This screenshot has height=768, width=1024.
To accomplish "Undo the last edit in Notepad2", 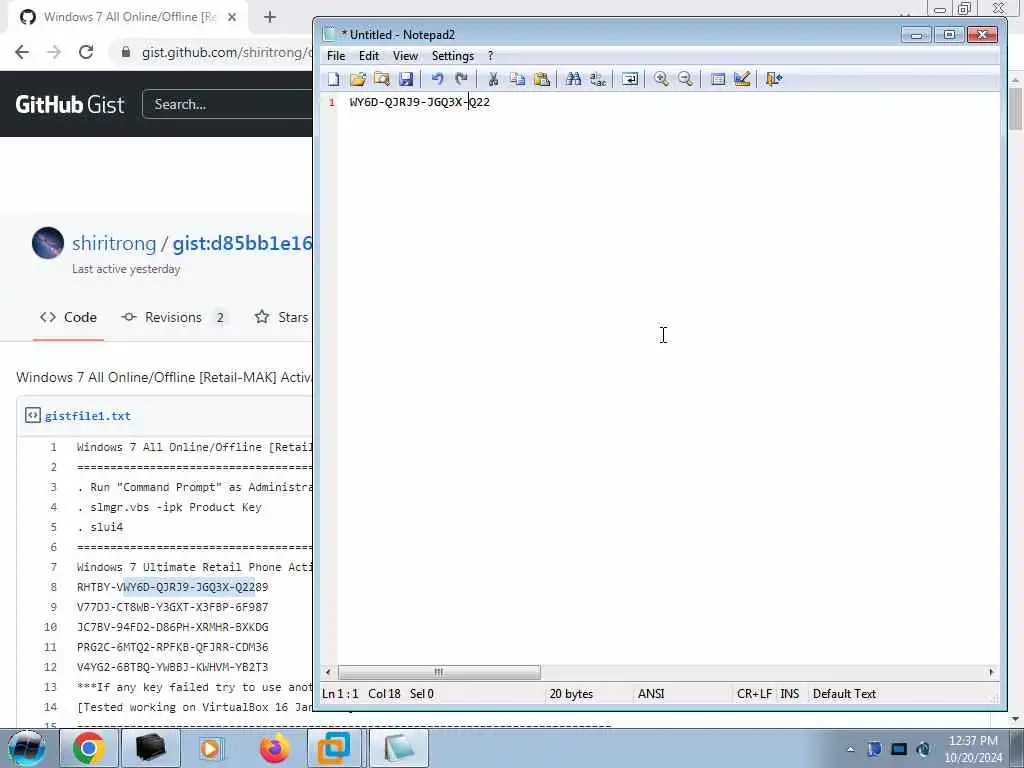I will [438, 79].
